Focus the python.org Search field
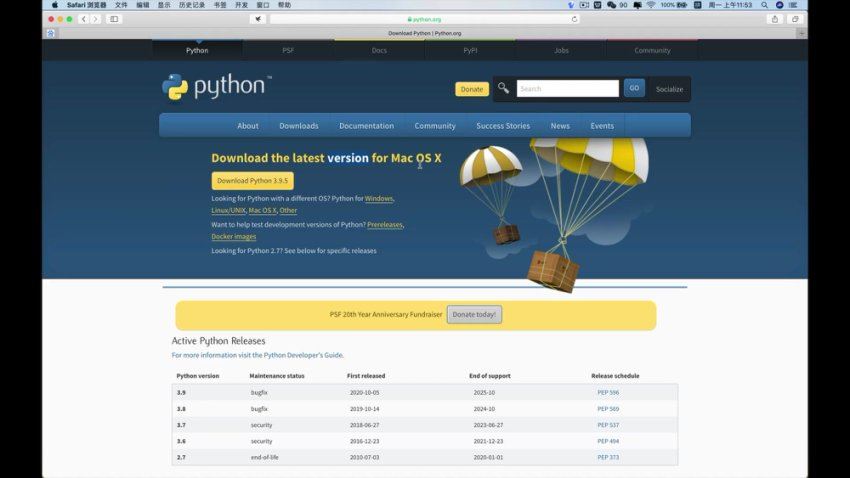This screenshot has height=478, width=850. [x=568, y=88]
